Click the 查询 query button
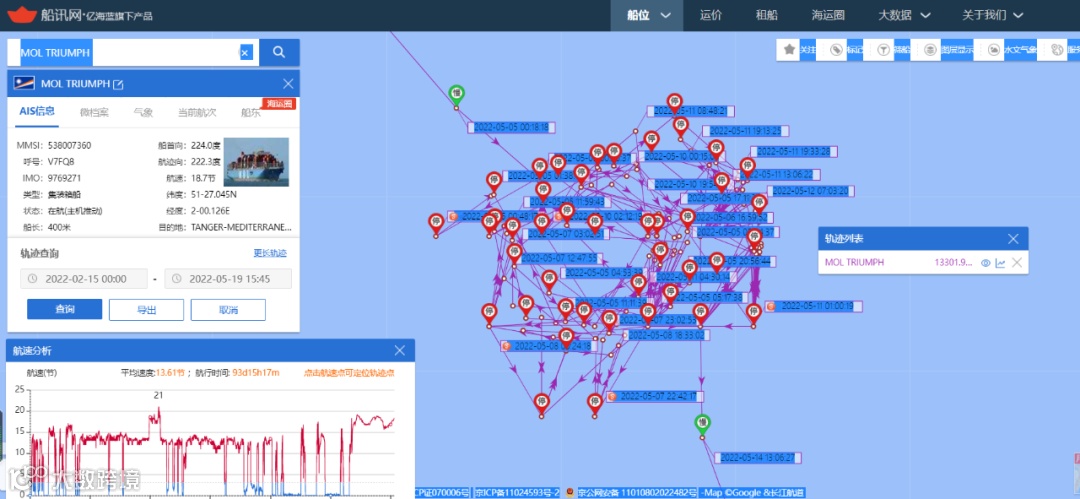1080x499 pixels. pos(65,309)
